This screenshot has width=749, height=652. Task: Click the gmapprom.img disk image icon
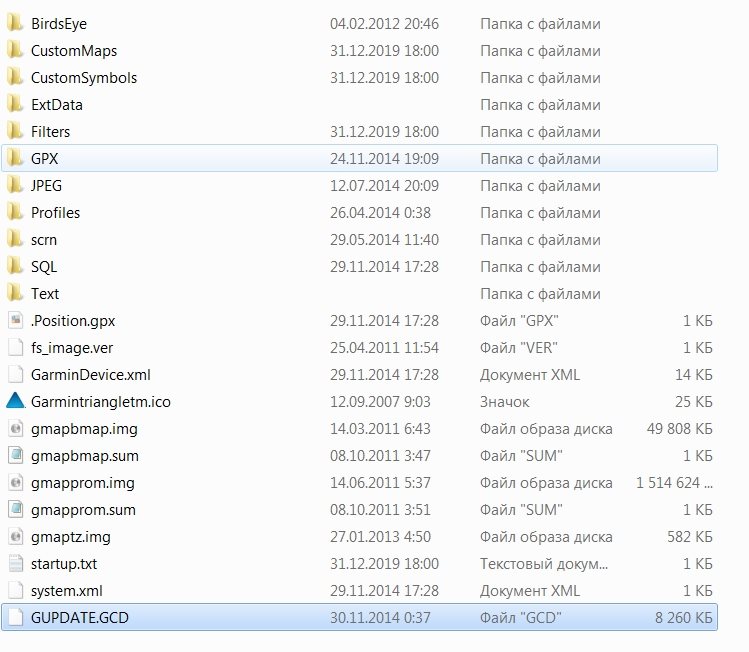point(15,482)
